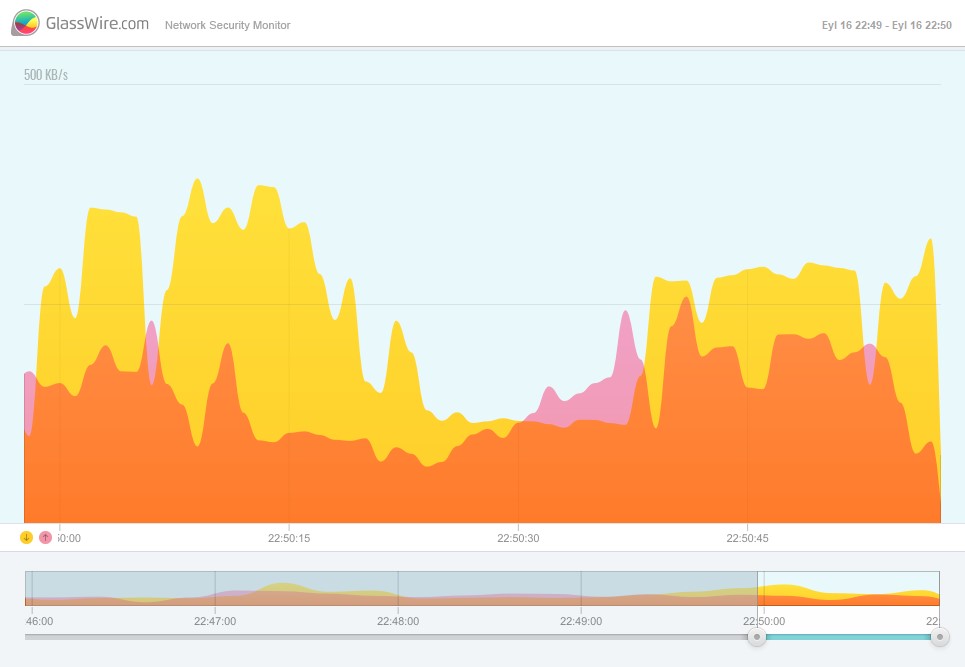Grab the left timeline range slider handle
The width and height of the screenshot is (965, 667).
tap(757, 637)
